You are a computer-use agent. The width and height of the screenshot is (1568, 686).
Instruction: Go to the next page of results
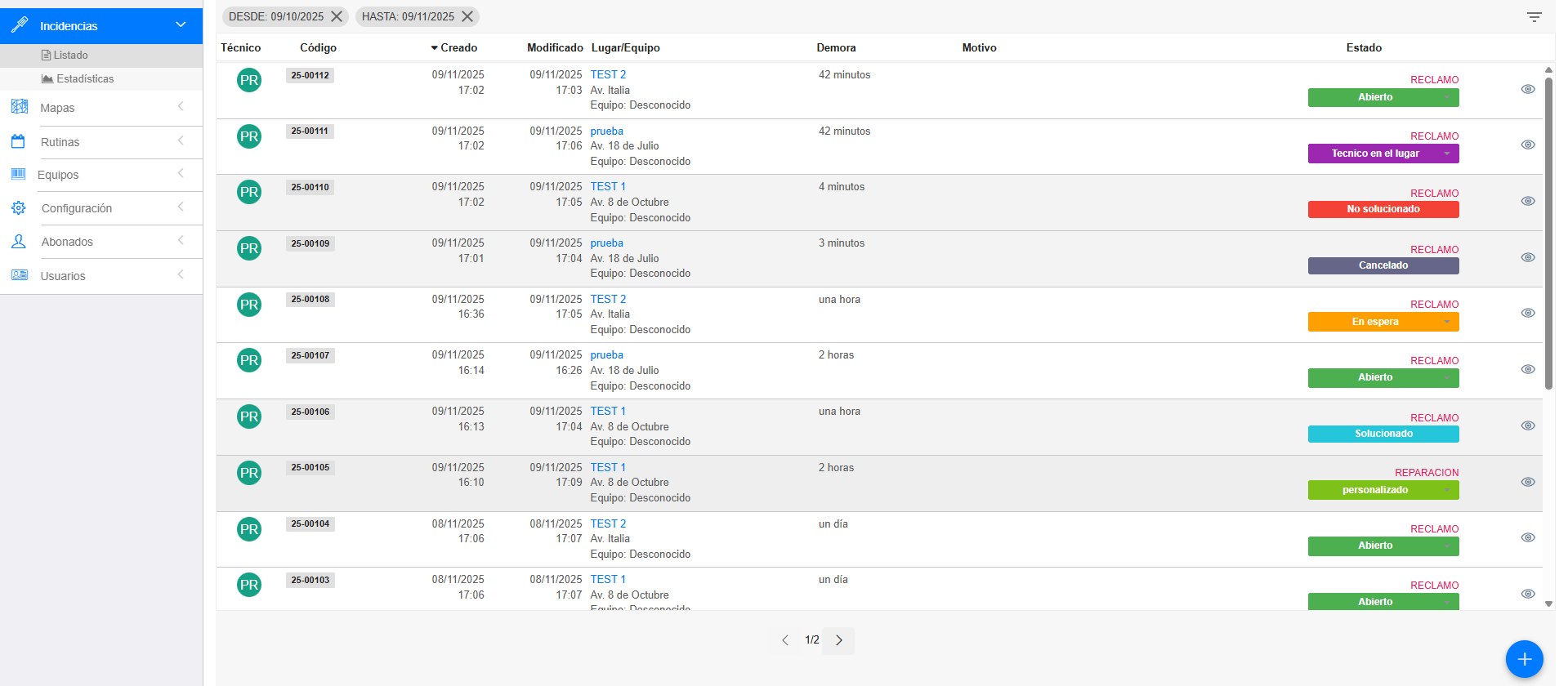tap(839, 640)
